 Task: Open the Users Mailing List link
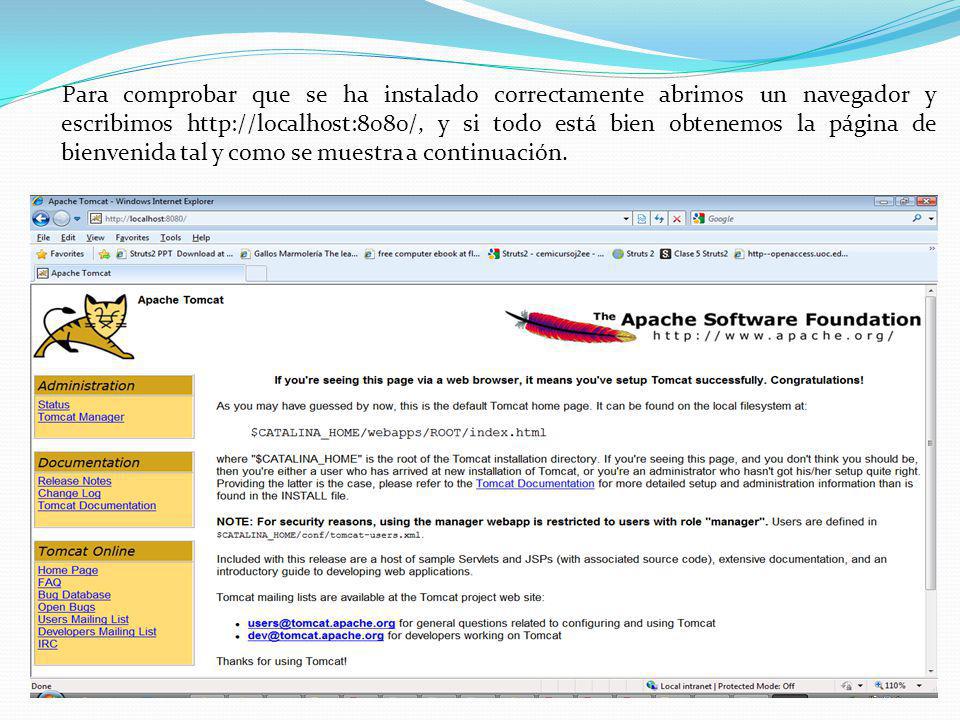83,619
